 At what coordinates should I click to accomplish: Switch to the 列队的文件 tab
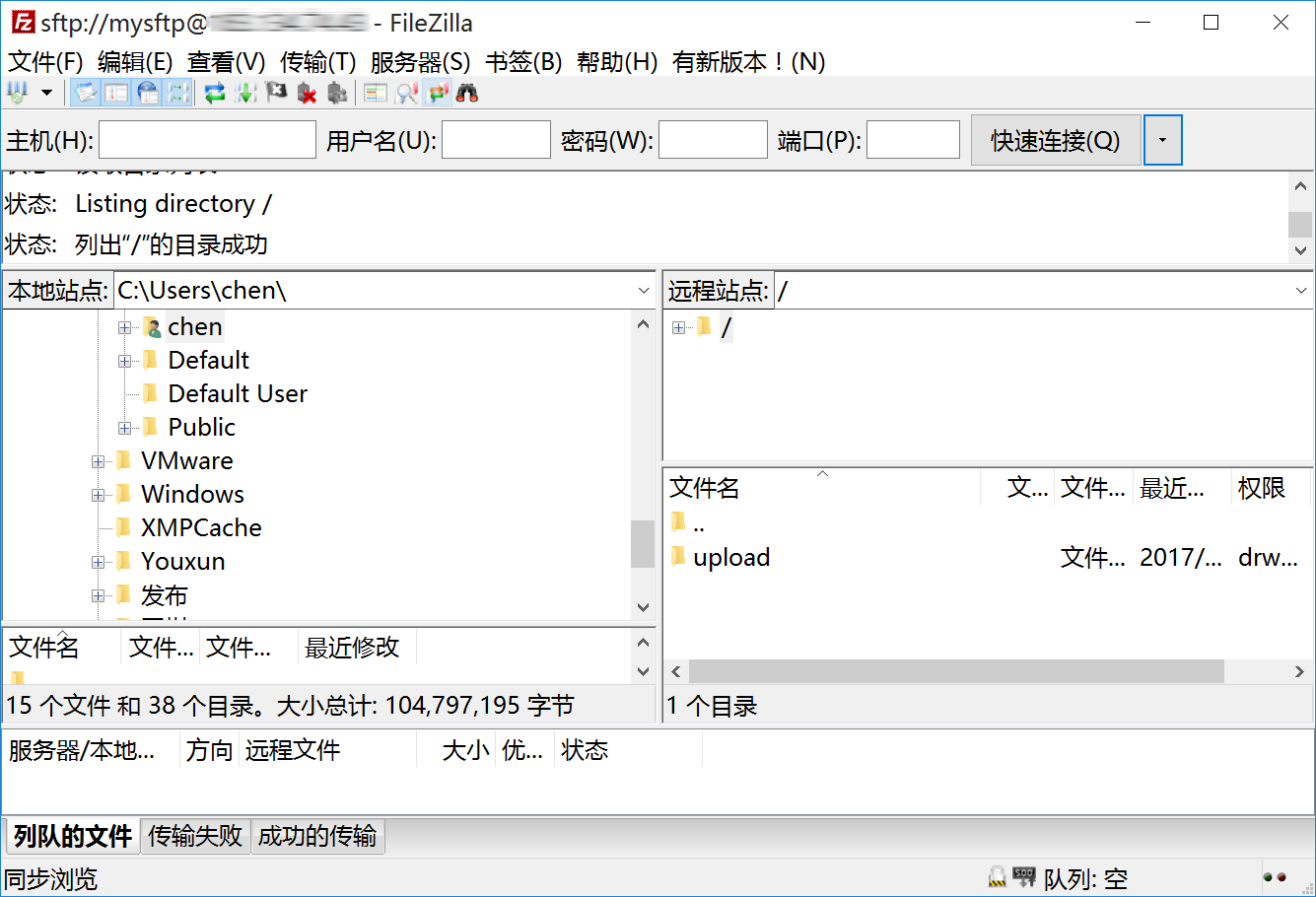(73, 836)
